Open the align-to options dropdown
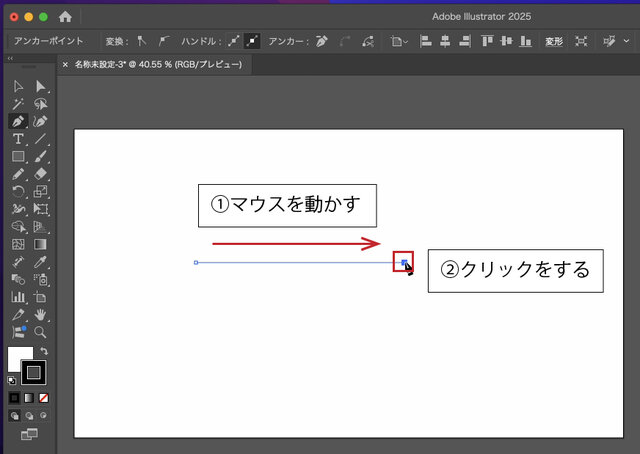 [398, 41]
